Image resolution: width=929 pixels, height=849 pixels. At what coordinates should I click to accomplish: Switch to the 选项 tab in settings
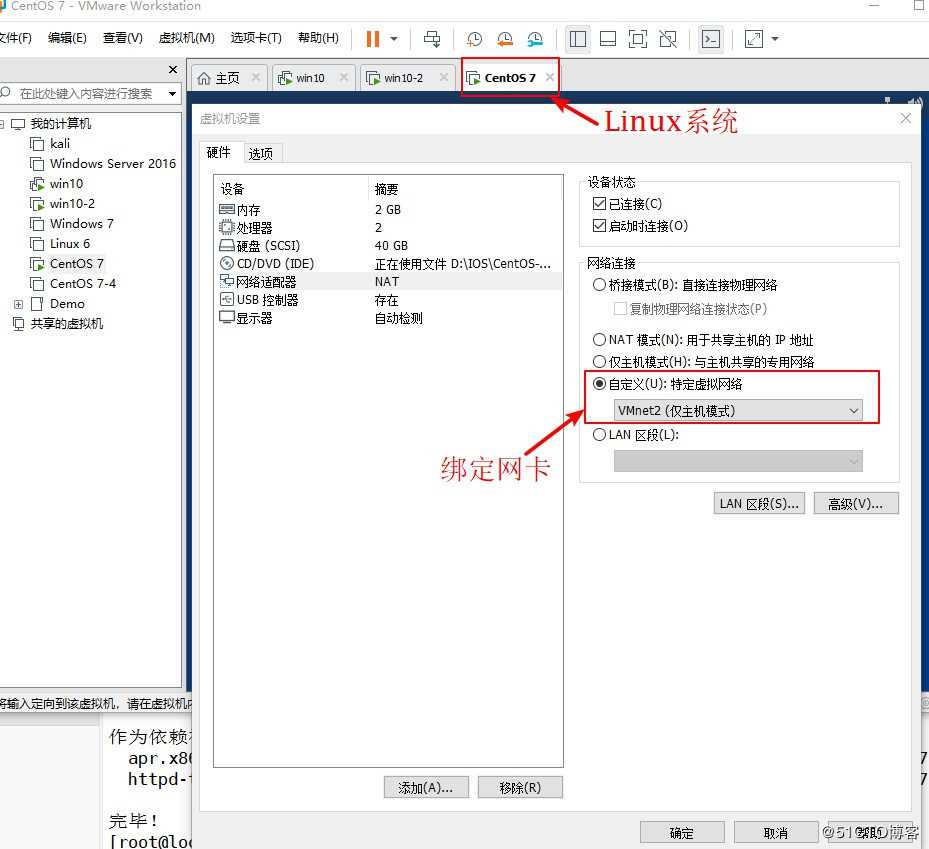coord(261,154)
